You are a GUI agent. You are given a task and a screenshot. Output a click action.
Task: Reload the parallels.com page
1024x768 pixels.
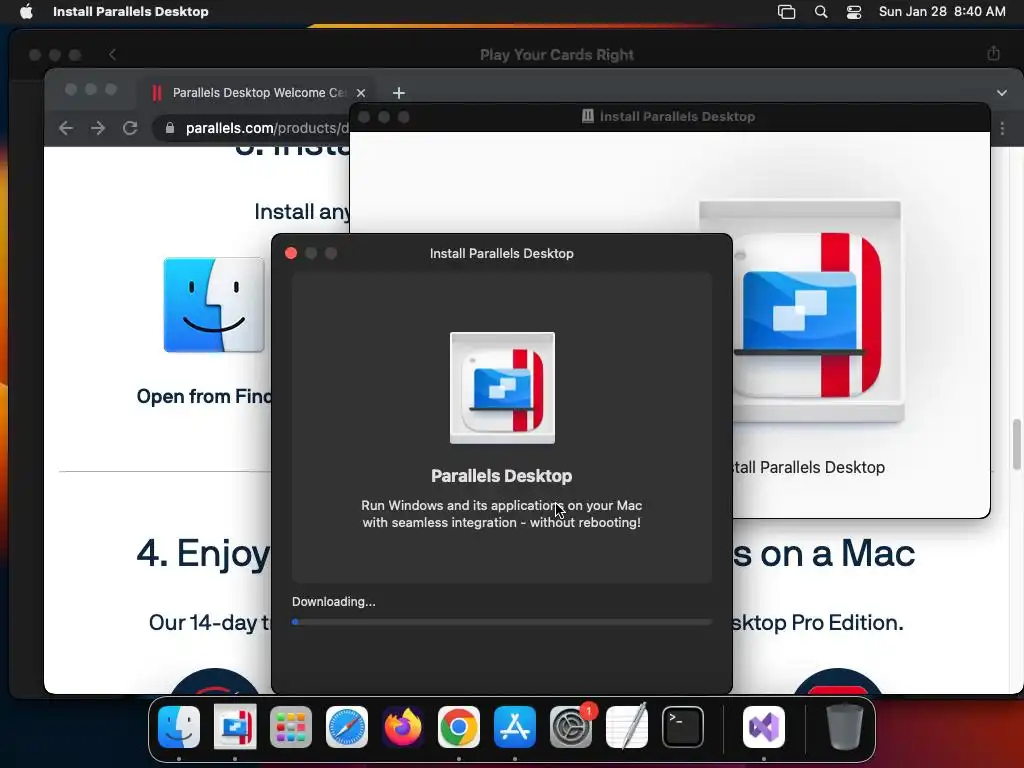pos(130,128)
